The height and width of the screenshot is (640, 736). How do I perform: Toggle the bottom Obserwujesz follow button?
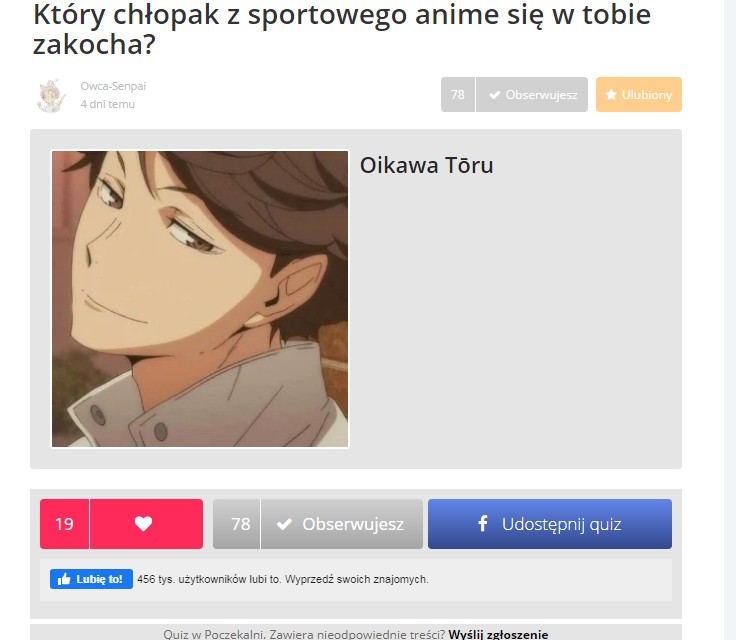pos(342,524)
